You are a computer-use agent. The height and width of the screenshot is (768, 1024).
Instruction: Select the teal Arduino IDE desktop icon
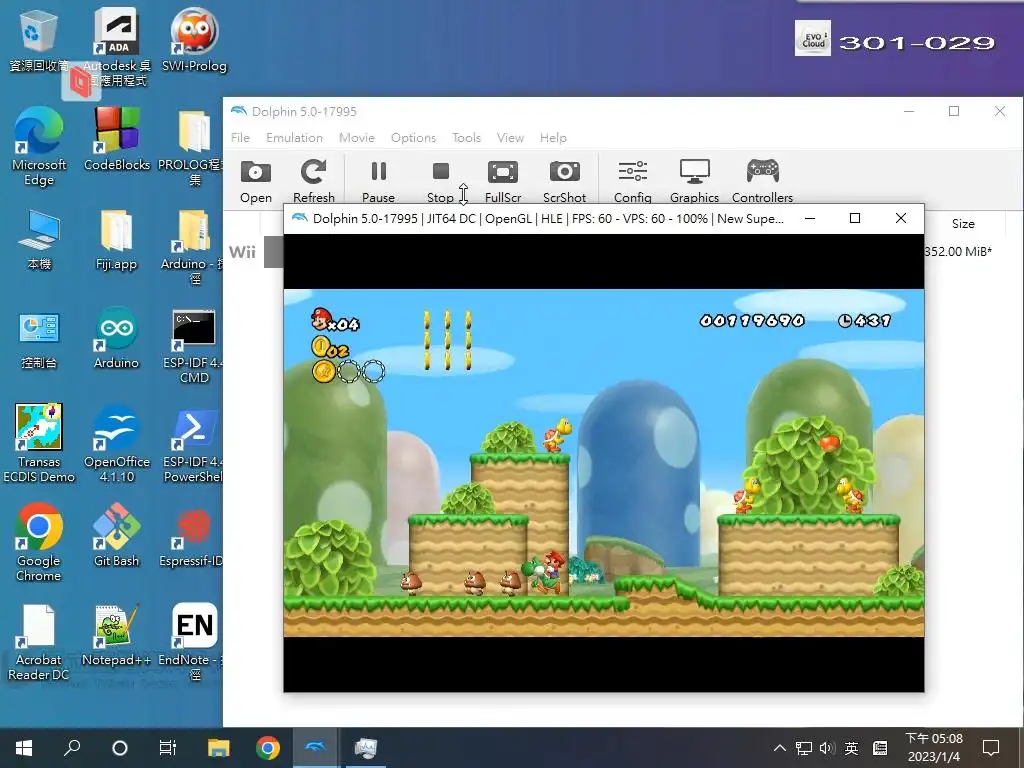[x=116, y=338]
